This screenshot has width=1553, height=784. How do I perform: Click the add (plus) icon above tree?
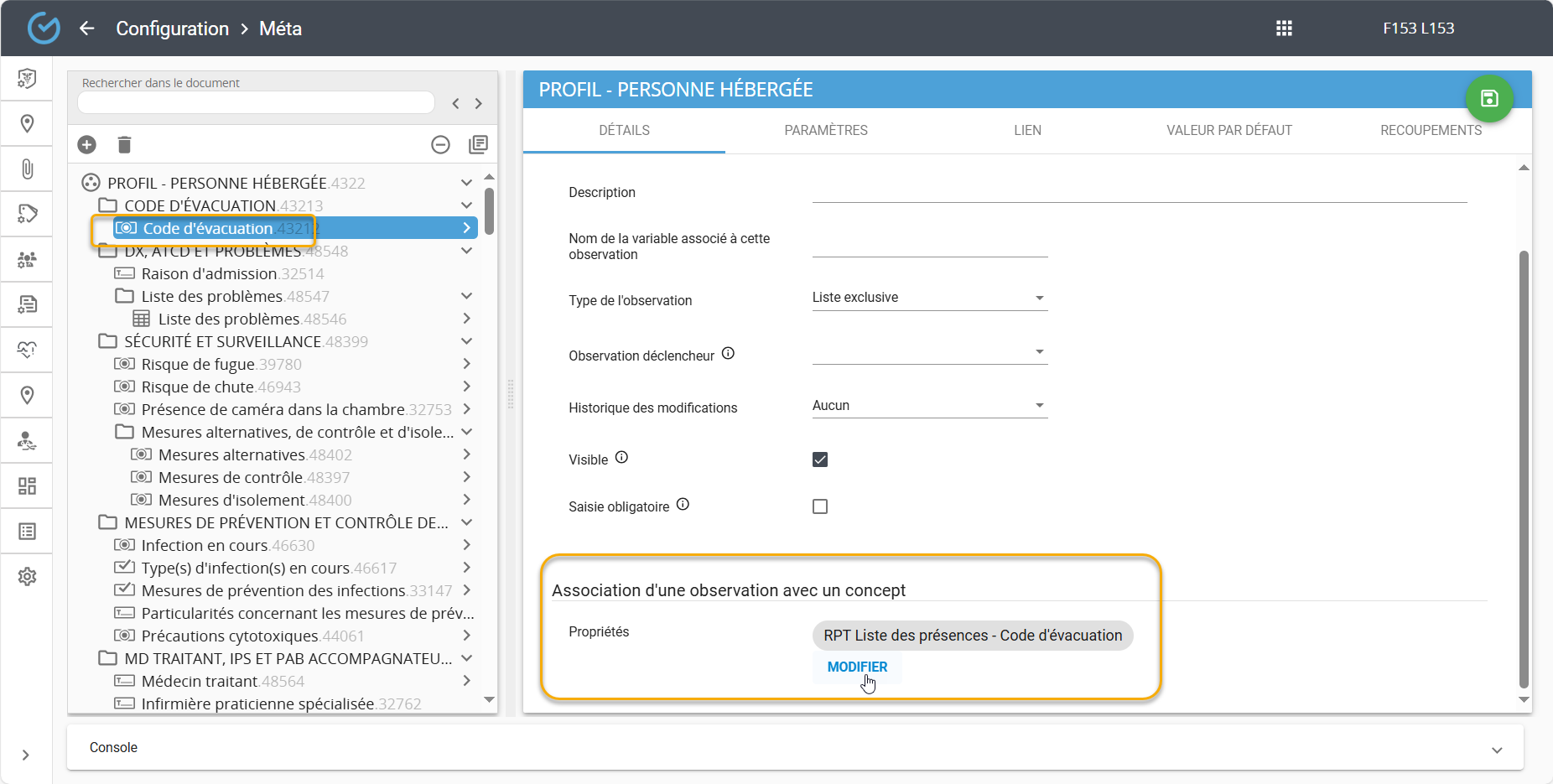click(x=87, y=145)
